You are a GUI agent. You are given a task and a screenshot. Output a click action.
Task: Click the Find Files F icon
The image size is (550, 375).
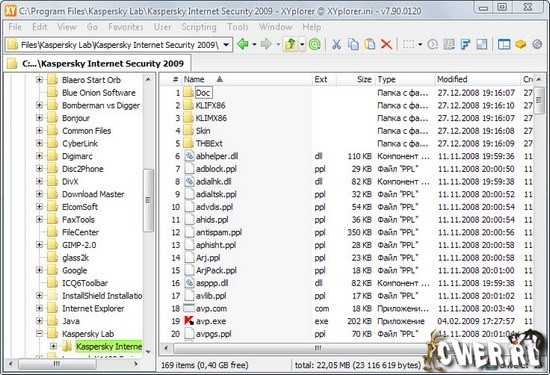click(x=465, y=45)
